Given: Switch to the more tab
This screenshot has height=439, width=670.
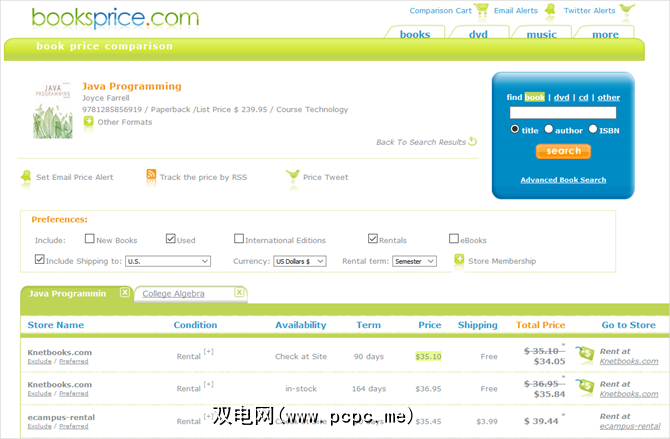Looking at the screenshot, I should 605,33.
